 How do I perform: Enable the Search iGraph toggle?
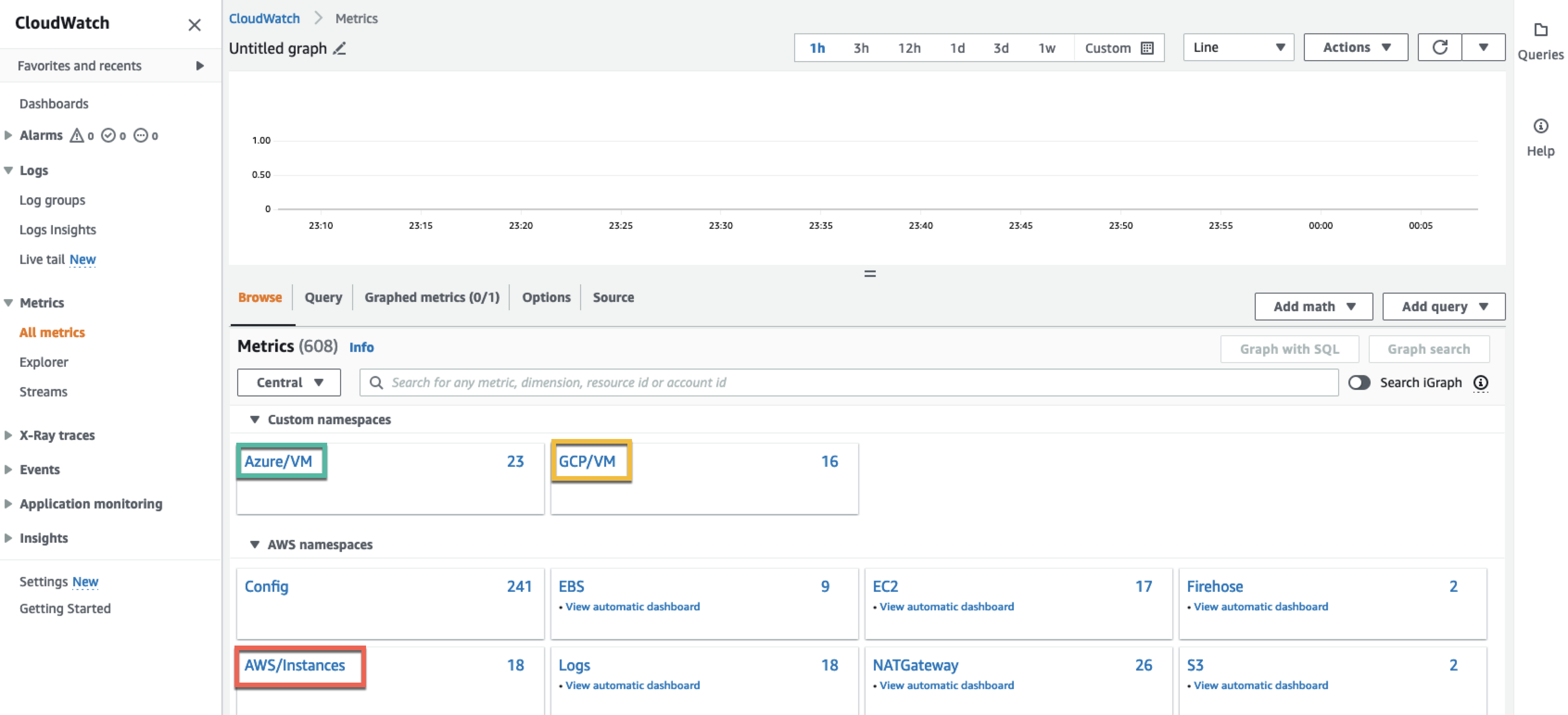coord(1360,383)
